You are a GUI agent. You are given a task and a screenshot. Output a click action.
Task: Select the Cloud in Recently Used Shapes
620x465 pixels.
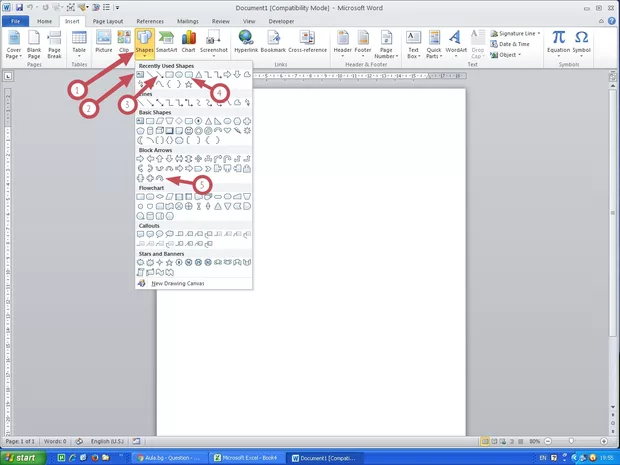247,74
